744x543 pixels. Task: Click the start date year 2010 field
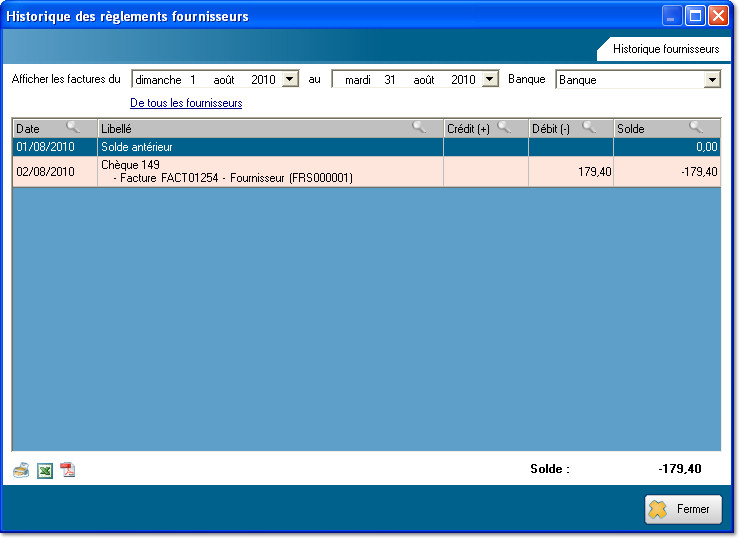pyautogui.click(x=262, y=79)
